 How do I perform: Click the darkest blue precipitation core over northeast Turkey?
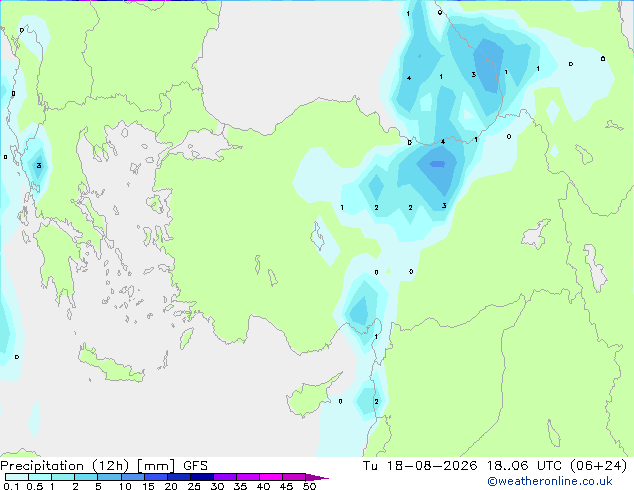click(x=437, y=164)
